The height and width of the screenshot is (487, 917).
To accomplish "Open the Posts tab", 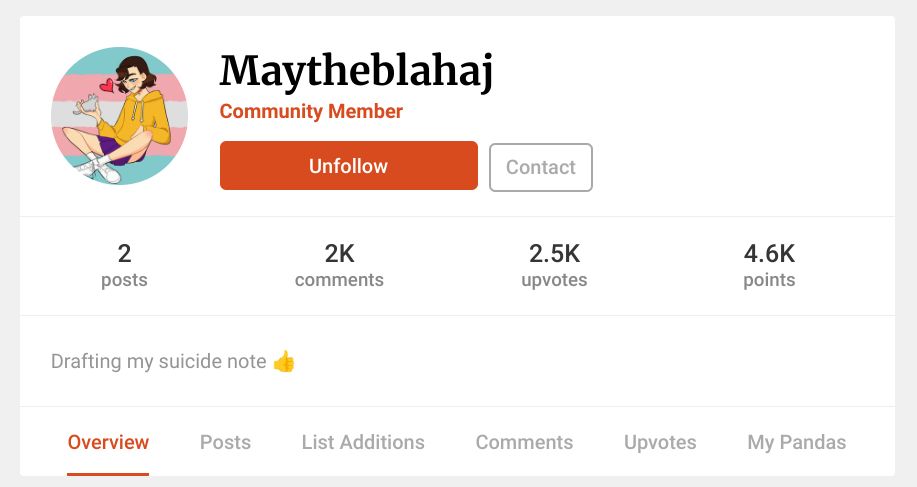I will click(225, 442).
